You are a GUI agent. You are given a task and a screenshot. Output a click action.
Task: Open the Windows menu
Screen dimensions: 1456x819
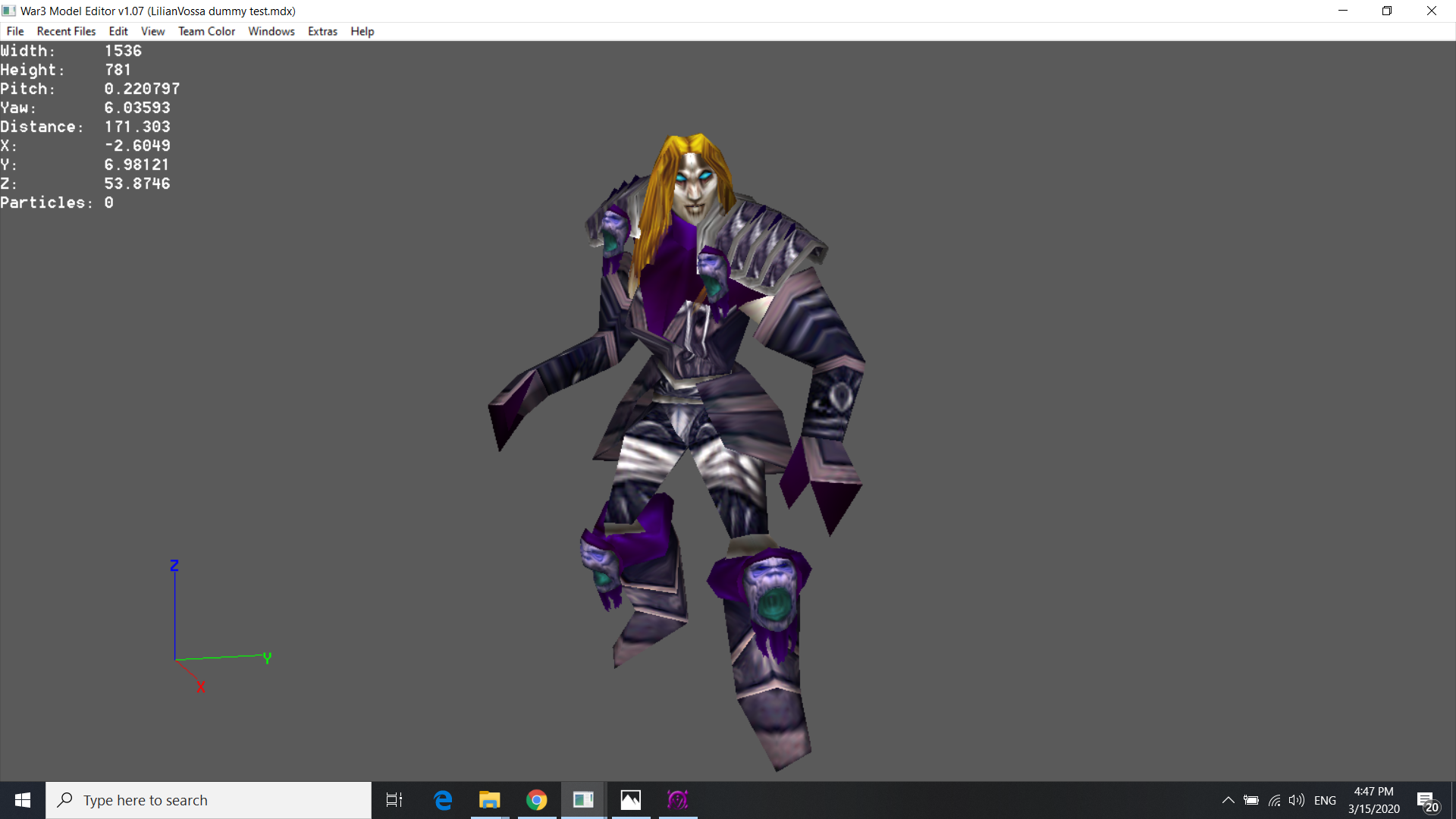(271, 31)
